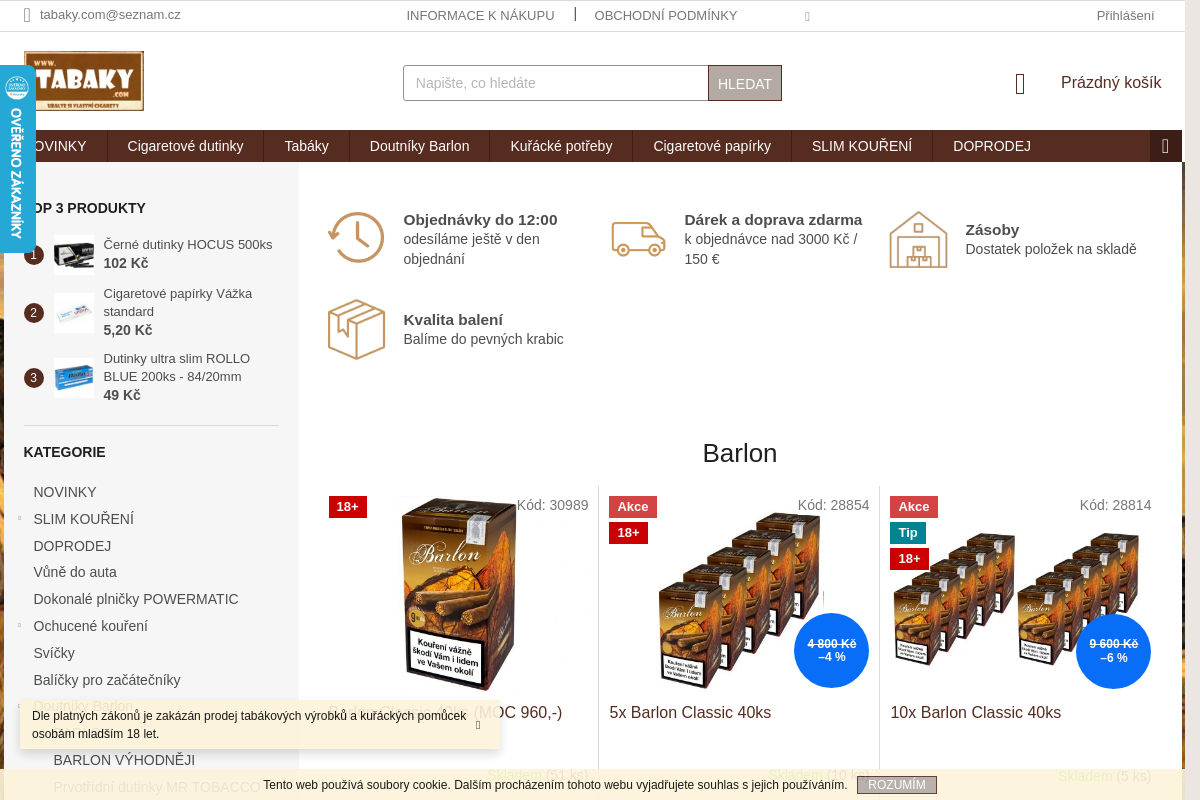Click the email icon next to tabaky.com@seznam.cz
Image resolution: width=1200 pixels, height=800 pixels.
click(x=26, y=15)
